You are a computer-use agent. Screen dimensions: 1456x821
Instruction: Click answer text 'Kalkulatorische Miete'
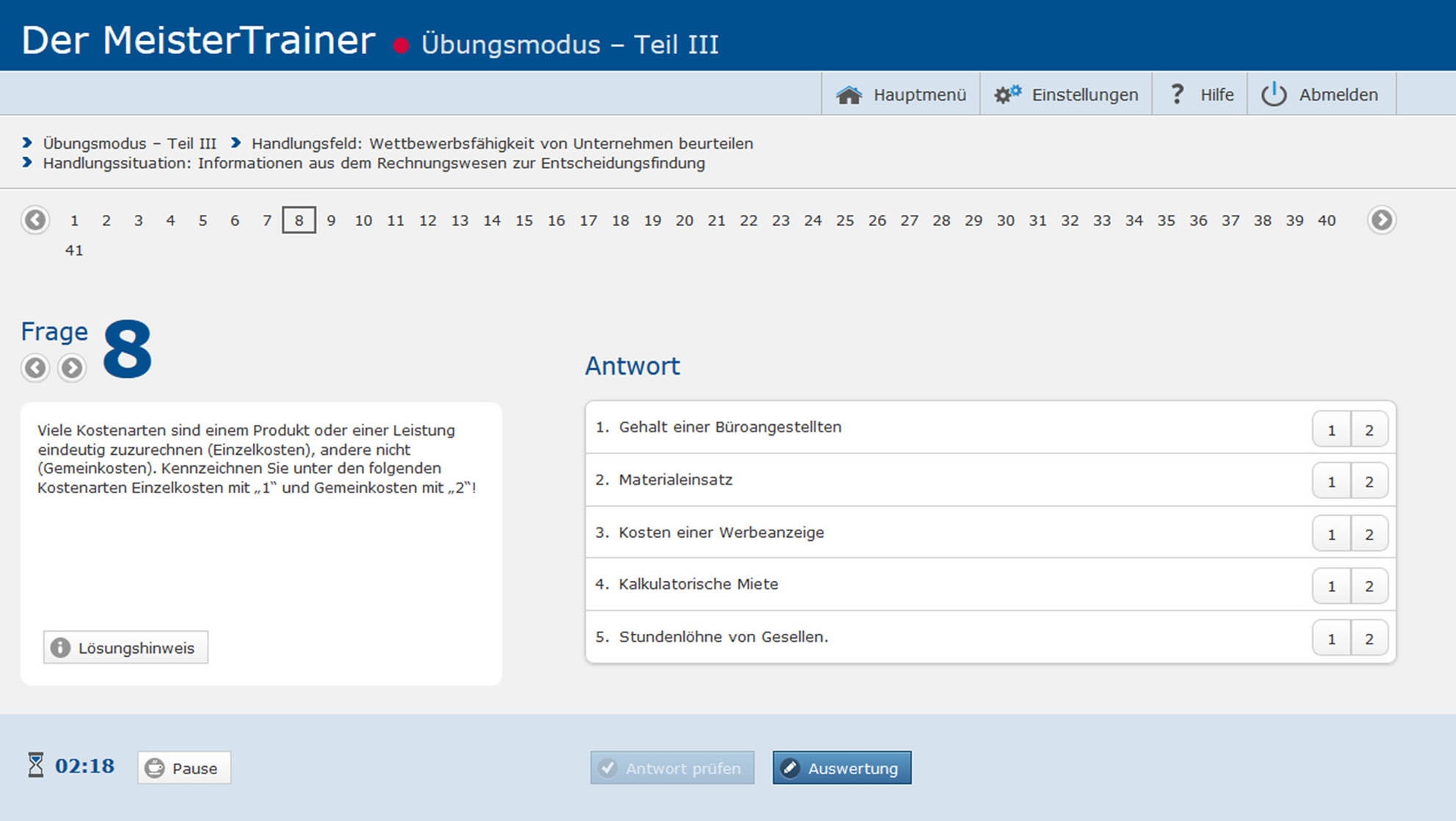click(x=698, y=584)
